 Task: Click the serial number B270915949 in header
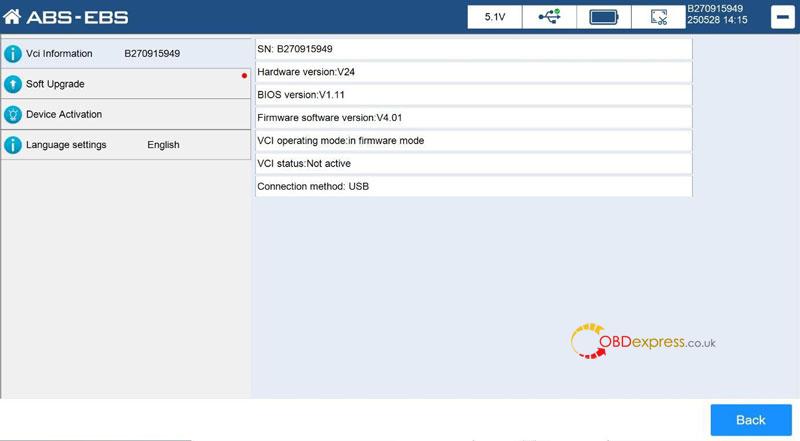(x=715, y=9)
